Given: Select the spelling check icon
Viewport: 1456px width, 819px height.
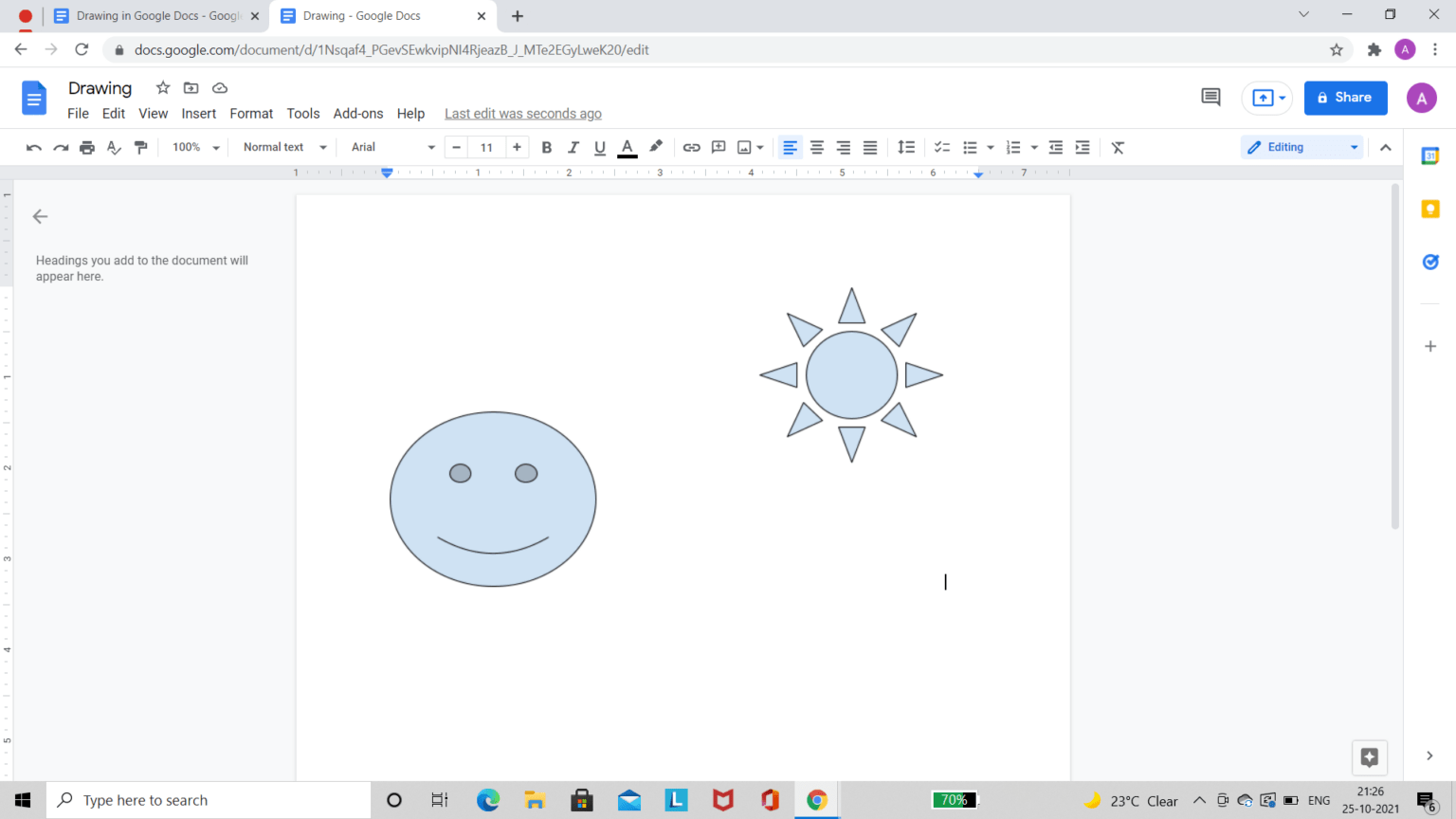Looking at the screenshot, I should 113,147.
